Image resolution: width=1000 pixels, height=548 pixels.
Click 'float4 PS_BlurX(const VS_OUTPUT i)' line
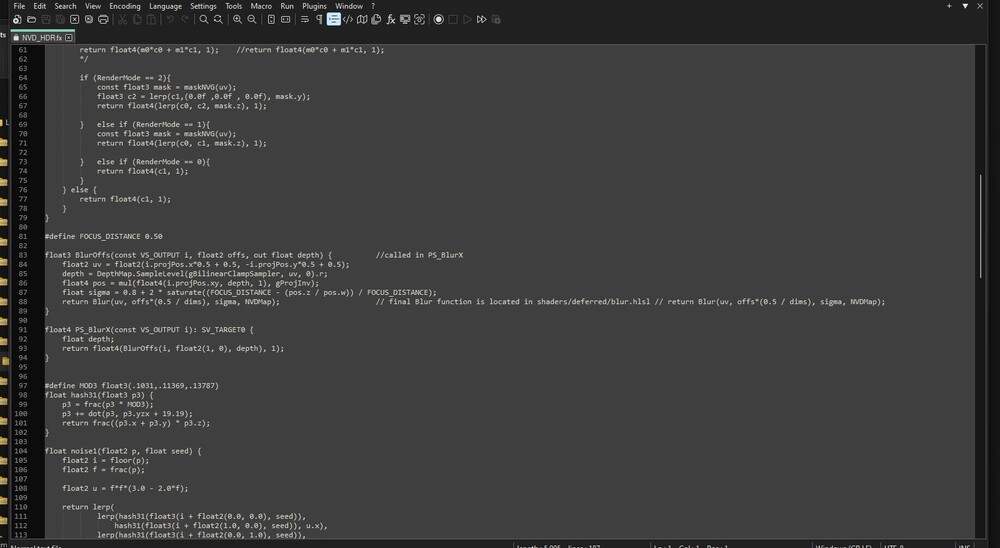(x=149, y=330)
